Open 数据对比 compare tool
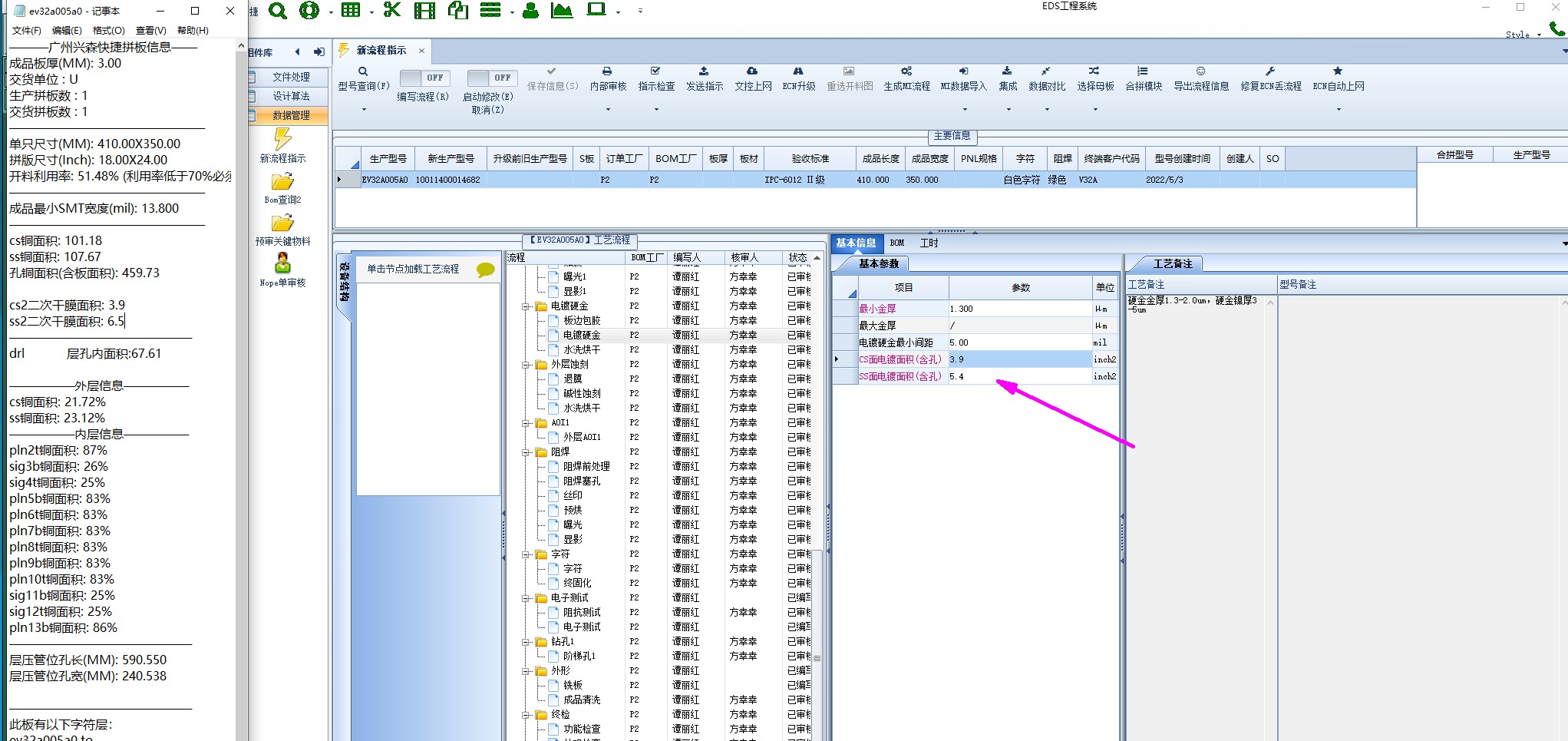Viewport: 1568px width, 741px height. pyautogui.click(x=1047, y=79)
